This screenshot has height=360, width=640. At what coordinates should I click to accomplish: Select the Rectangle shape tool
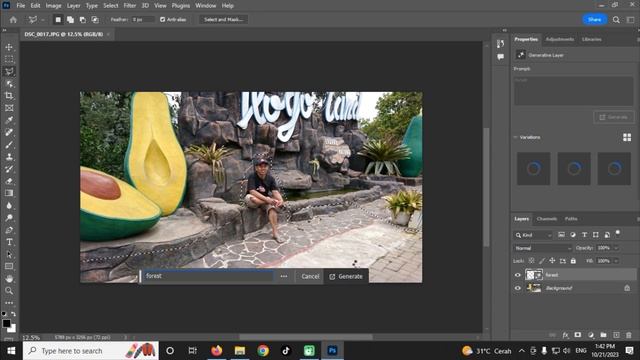click(x=9, y=267)
